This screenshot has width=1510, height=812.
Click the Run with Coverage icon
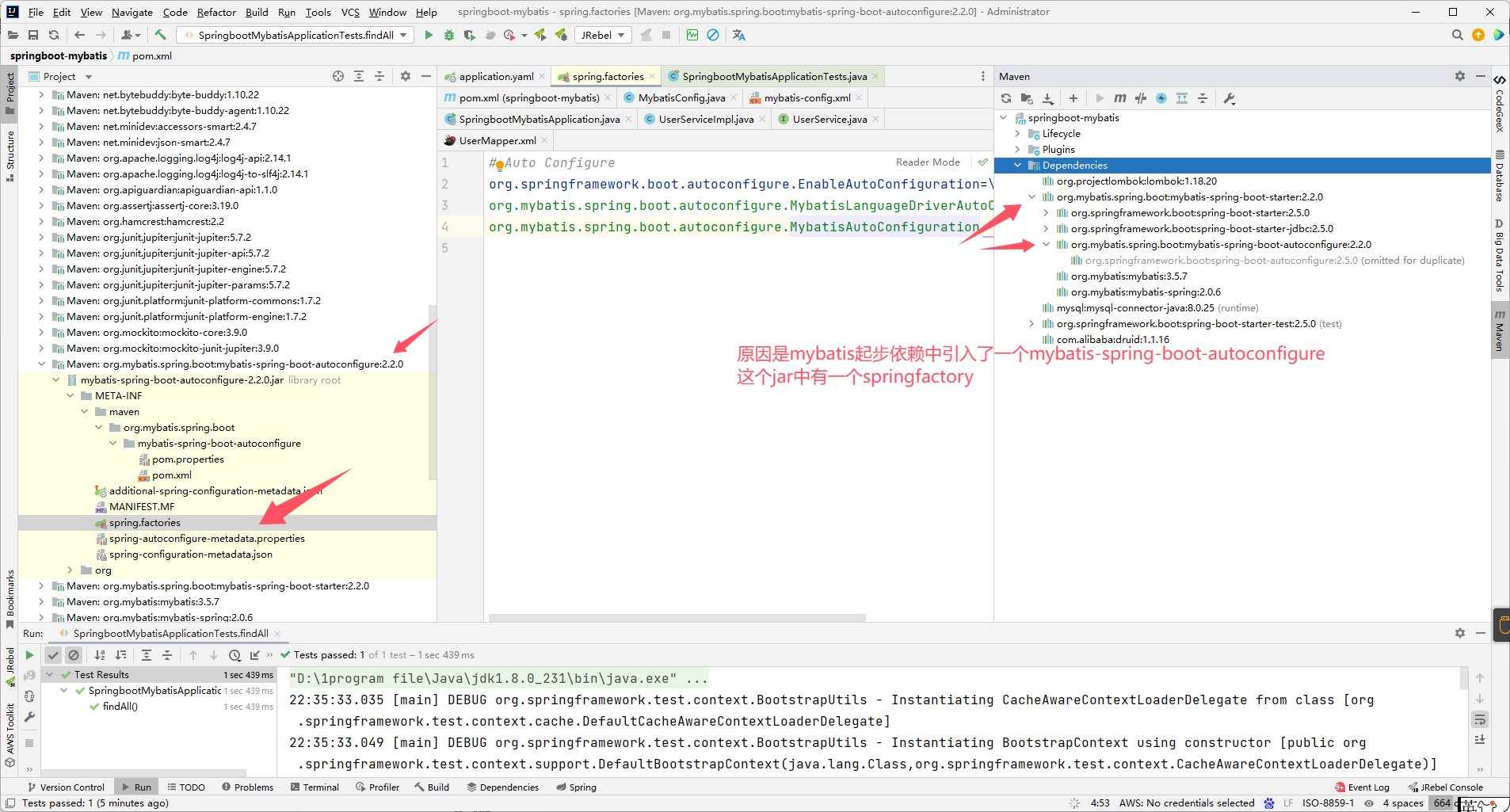click(x=470, y=35)
